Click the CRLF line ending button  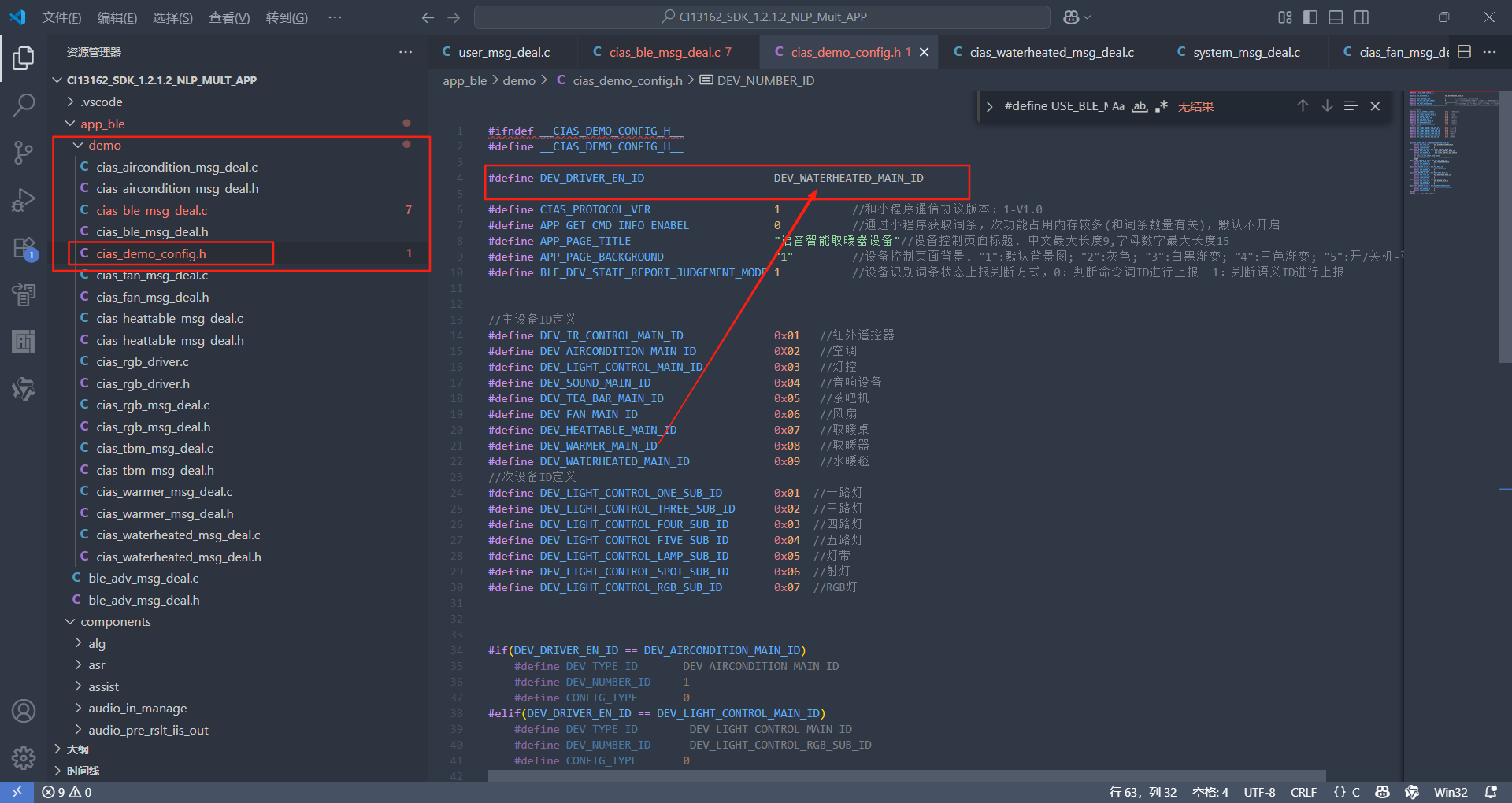click(1303, 792)
